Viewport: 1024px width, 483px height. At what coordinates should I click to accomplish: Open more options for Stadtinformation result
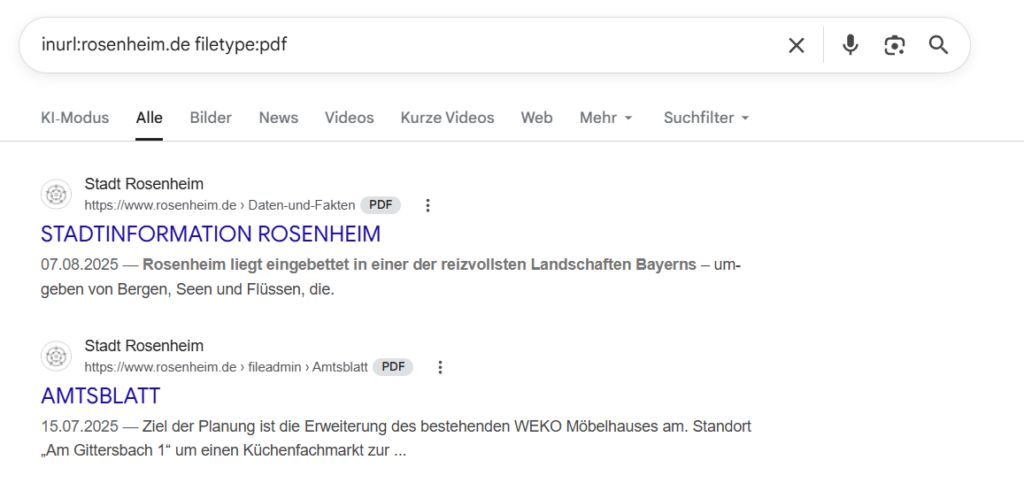[x=428, y=205]
